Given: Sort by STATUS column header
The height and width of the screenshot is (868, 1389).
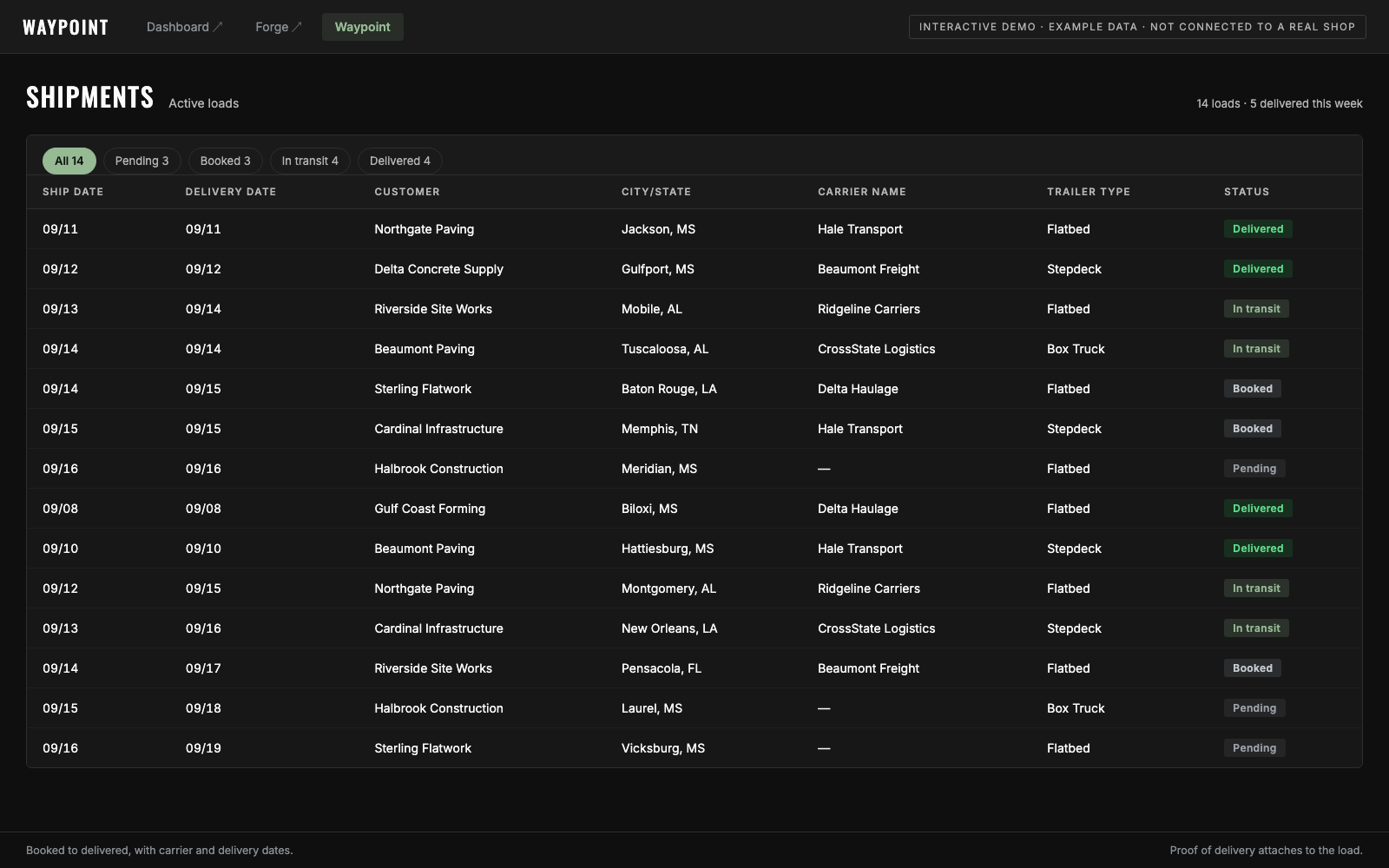Looking at the screenshot, I should (1247, 192).
